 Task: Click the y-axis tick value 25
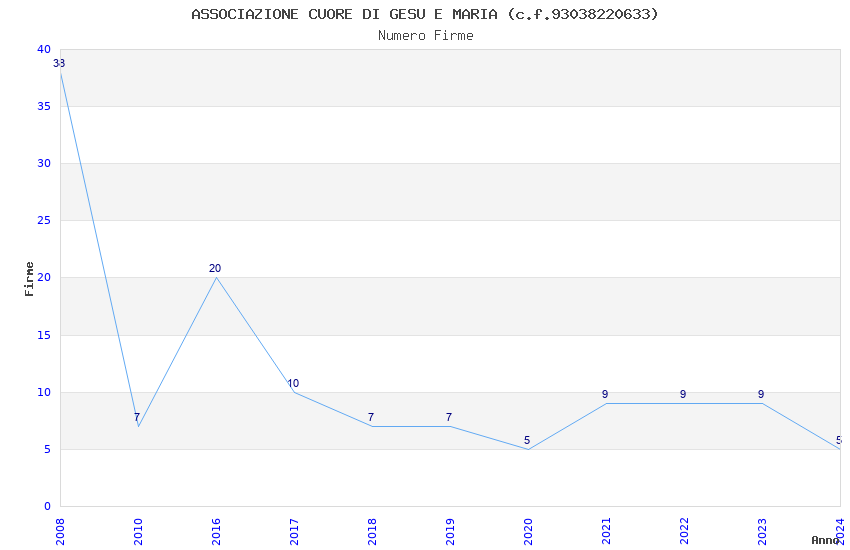44,220
